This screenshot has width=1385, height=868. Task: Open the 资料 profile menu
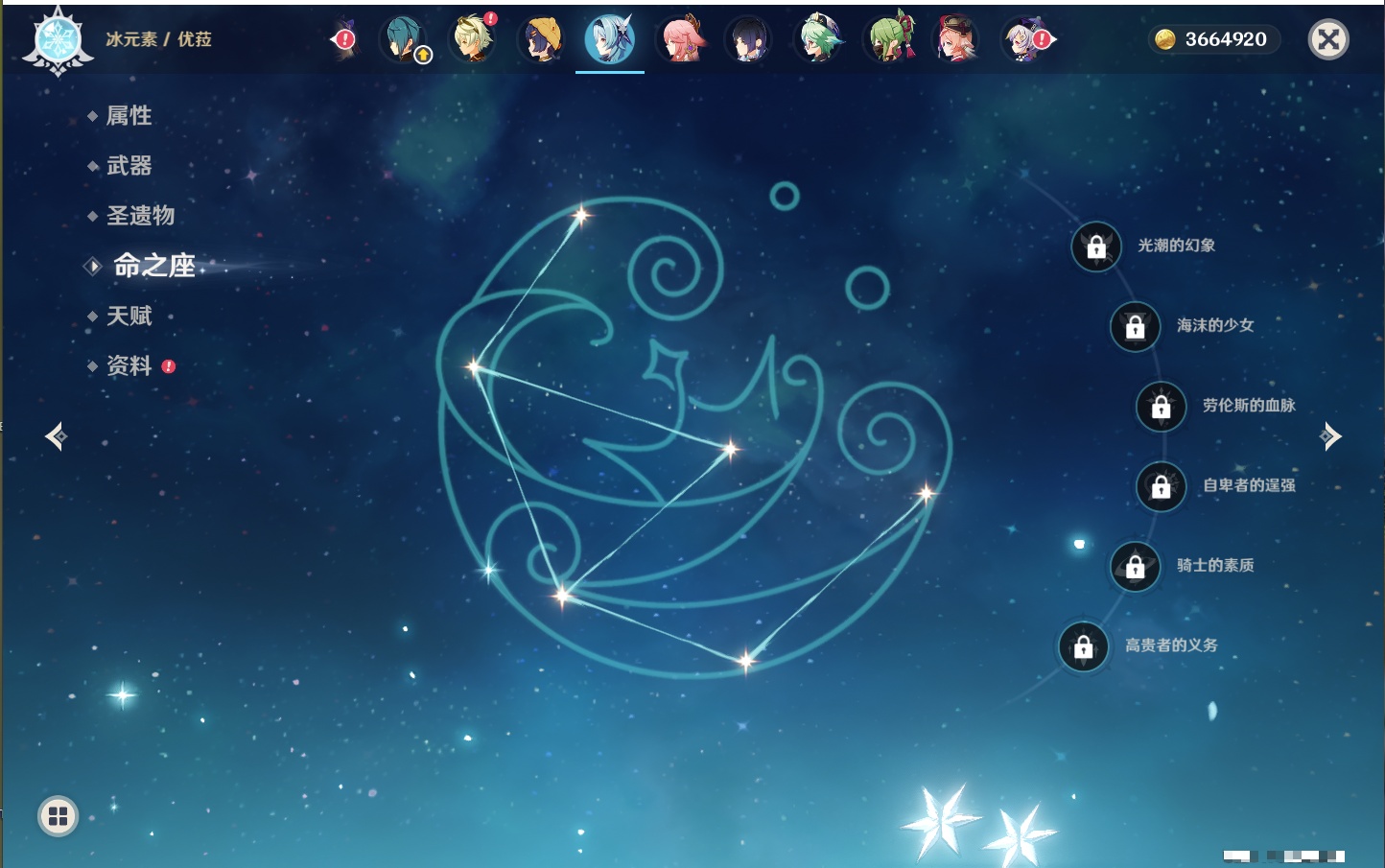point(129,365)
